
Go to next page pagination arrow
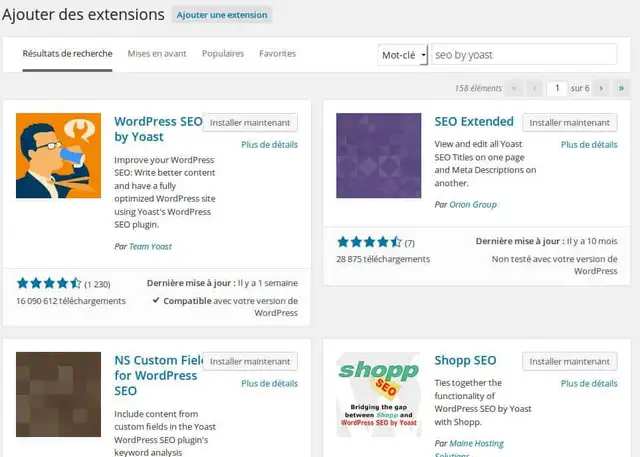tap(601, 88)
